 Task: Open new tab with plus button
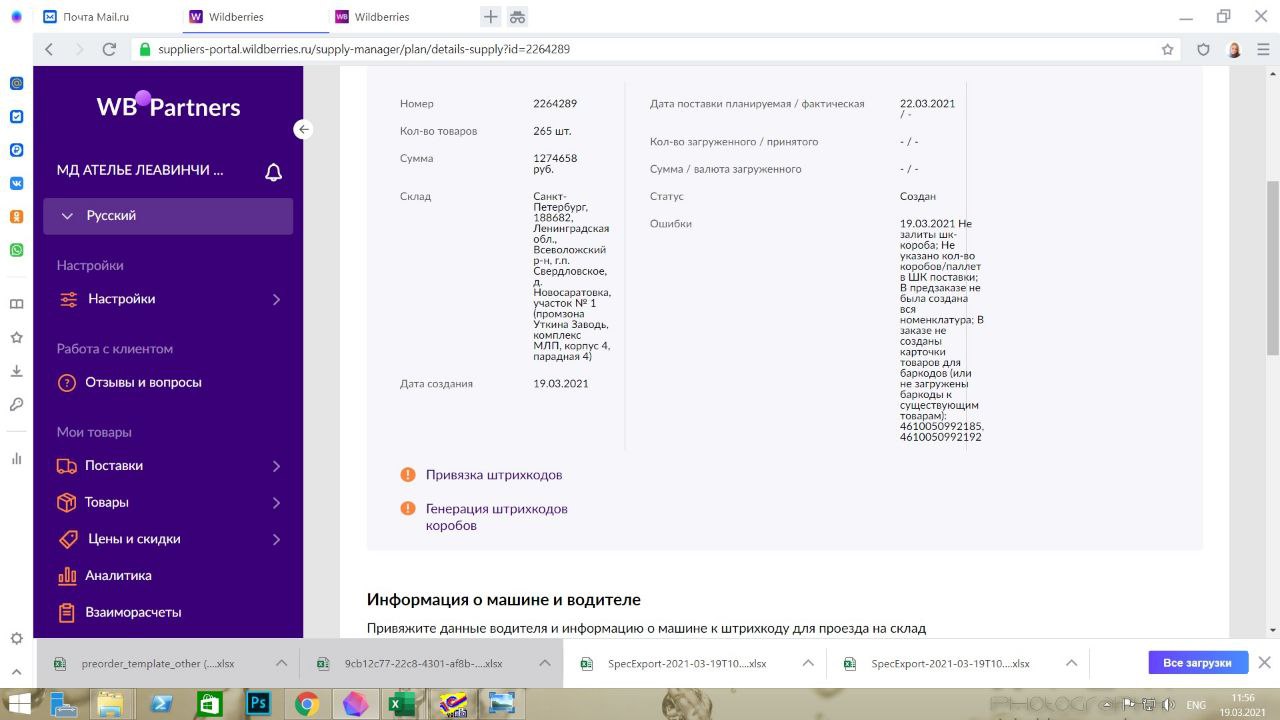490,17
